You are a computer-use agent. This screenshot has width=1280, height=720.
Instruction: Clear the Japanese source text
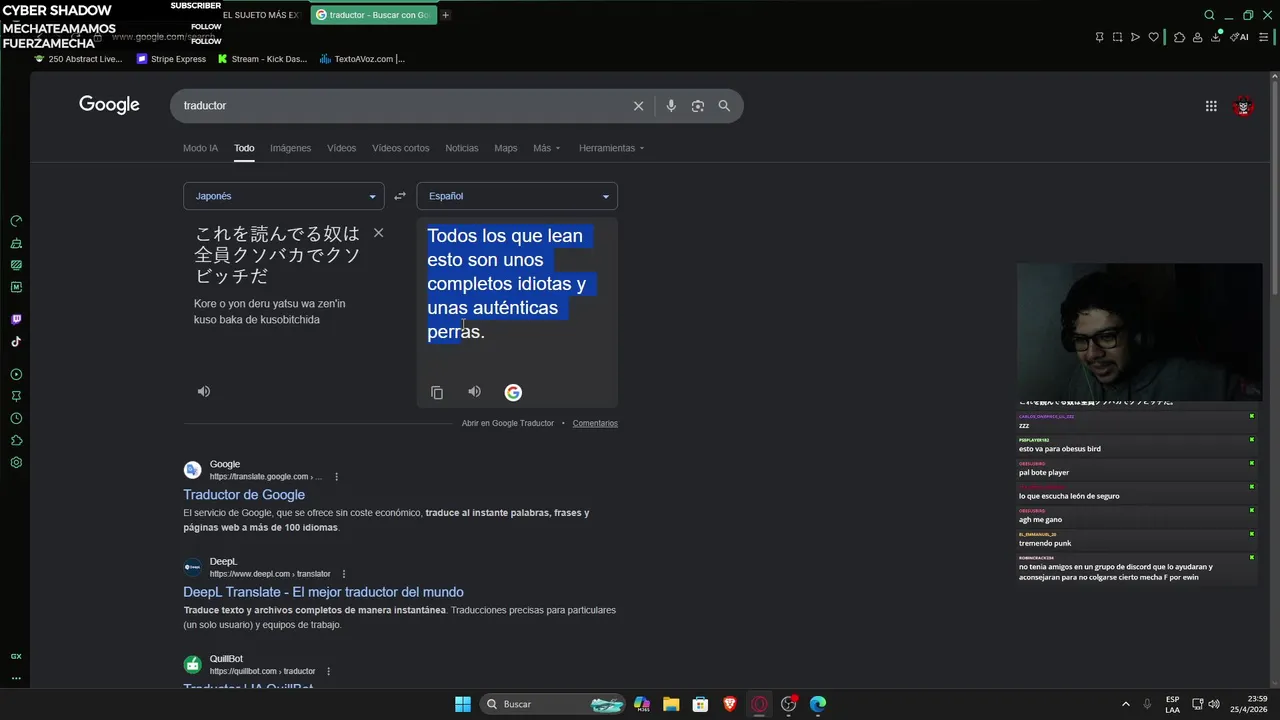pos(378,233)
